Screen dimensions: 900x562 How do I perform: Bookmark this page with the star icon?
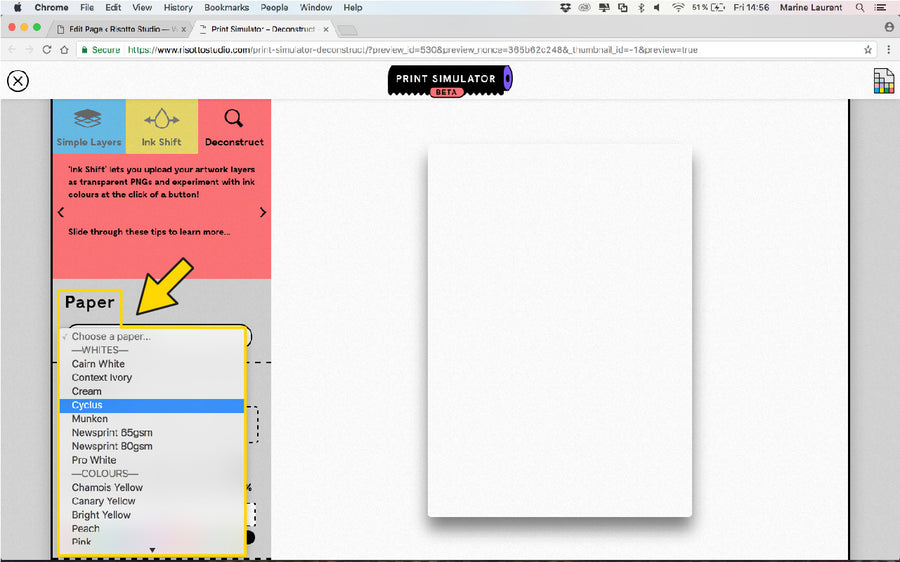pos(868,50)
